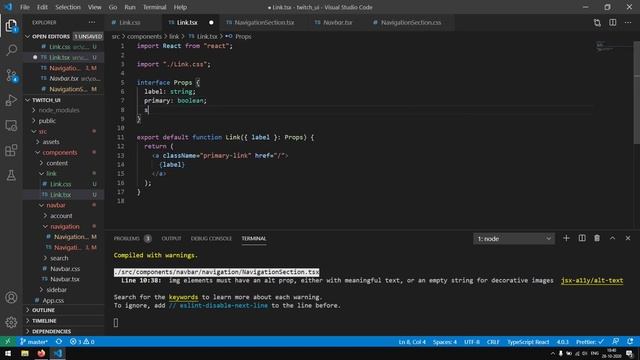
Task: Switch to the NavigationSection.css tab
Action: [x=410, y=22]
